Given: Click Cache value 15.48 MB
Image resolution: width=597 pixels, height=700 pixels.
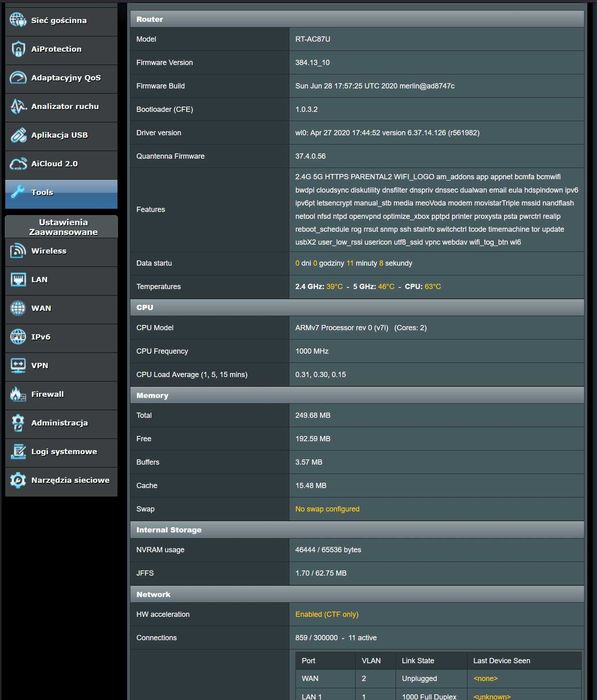Looking at the screenshot, I should click(x=310, y=486).
